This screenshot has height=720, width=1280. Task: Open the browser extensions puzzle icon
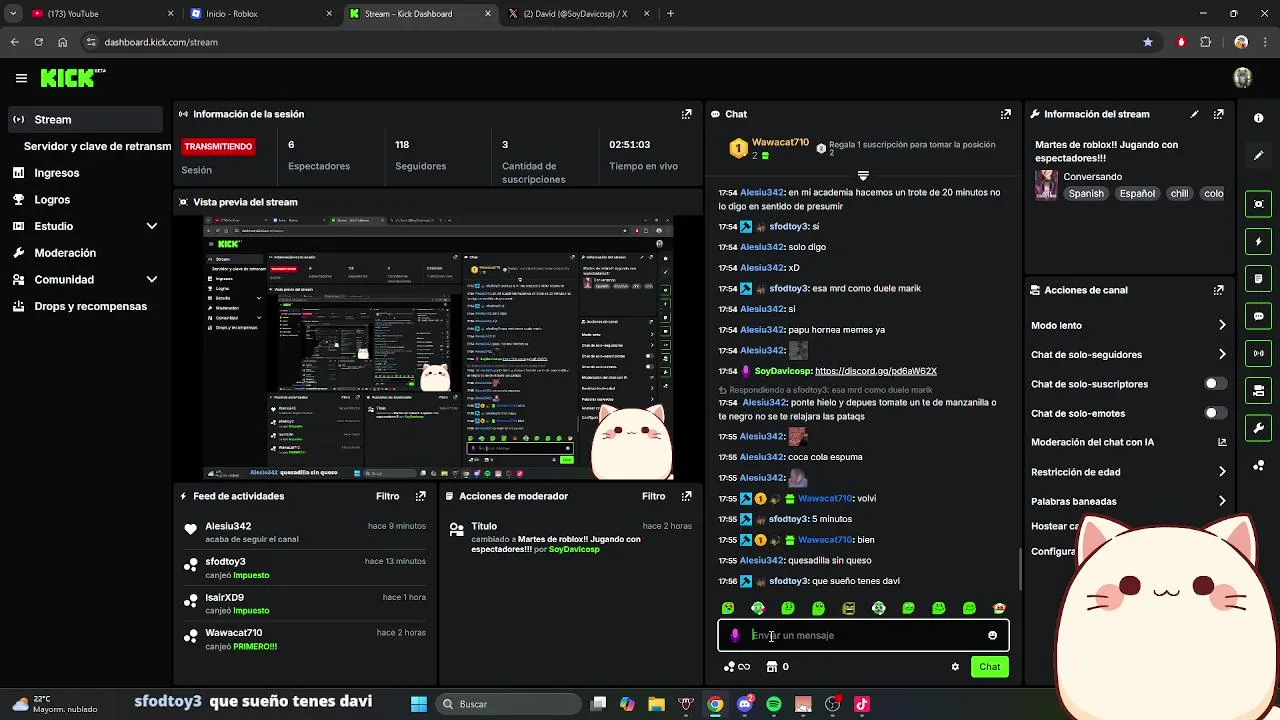tap(1205, 42)
